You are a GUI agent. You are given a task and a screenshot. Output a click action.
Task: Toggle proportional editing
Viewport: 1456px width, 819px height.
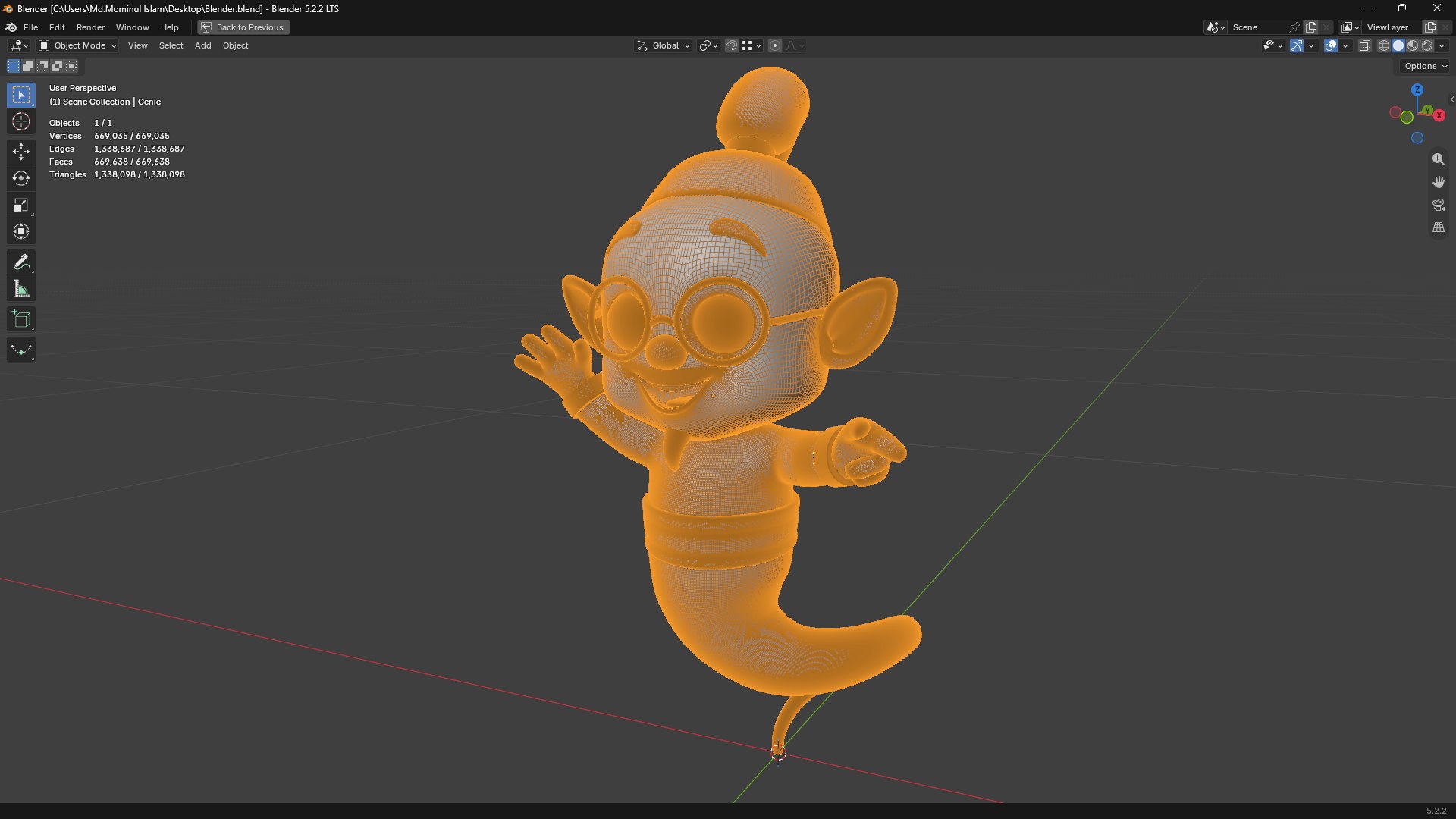click(775, 45)
